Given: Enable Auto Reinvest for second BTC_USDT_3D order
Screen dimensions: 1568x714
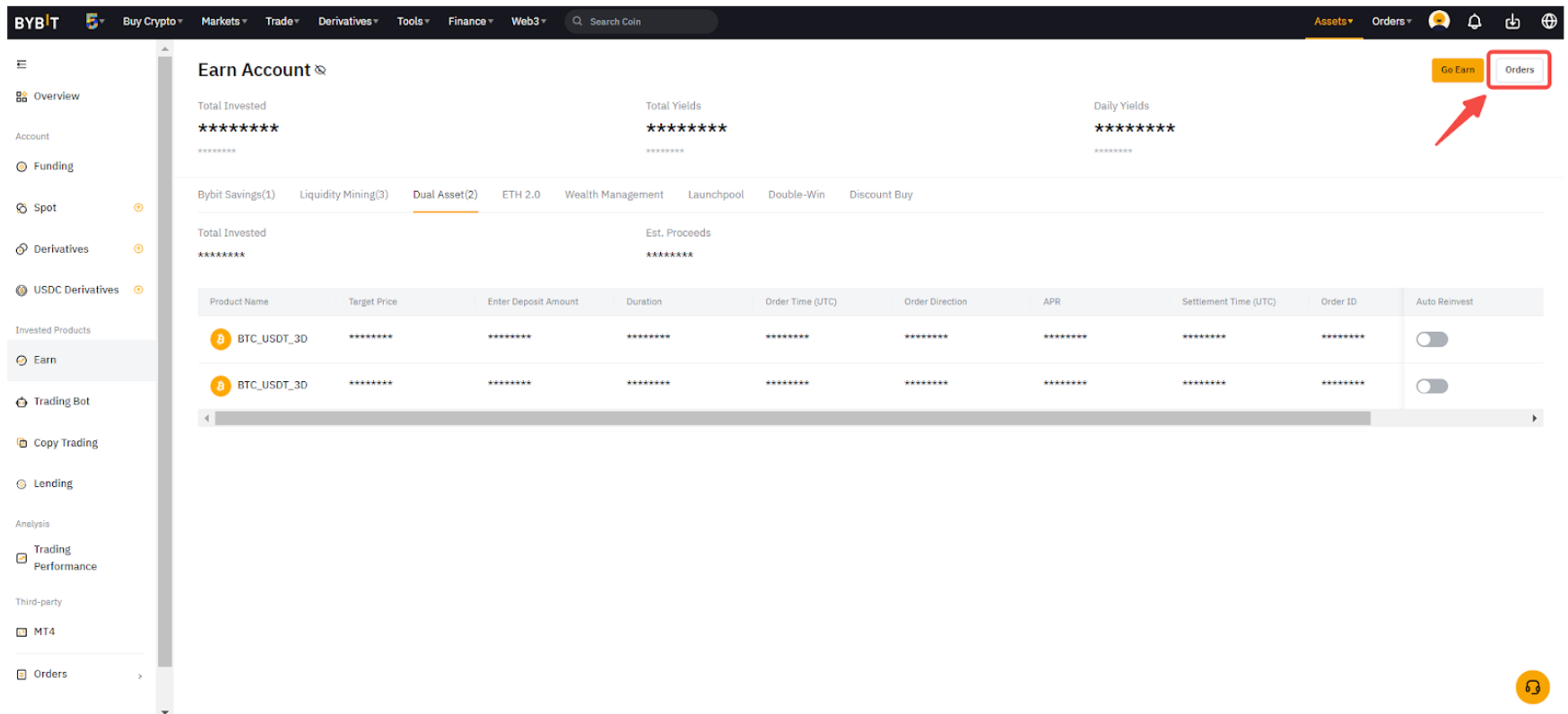Looking at the screenshot, I should pyautogui.click(x=1431, y=386).
